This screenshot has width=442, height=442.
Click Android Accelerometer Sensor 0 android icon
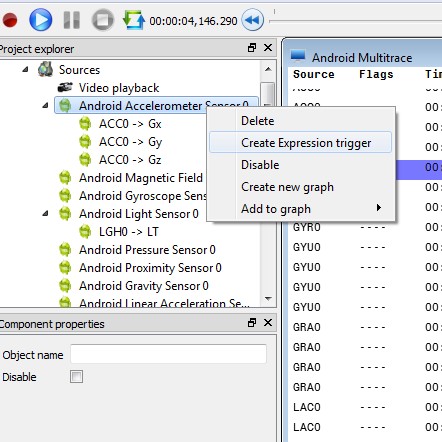click(65, 106)
